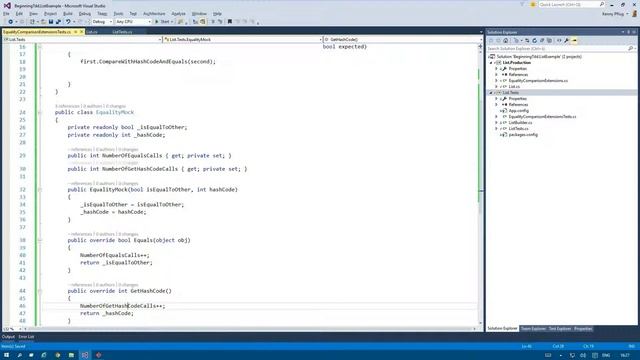Click the search magnifier icon in Solution Explorer
Screen dimensions: 640x360
pos(631,49)
